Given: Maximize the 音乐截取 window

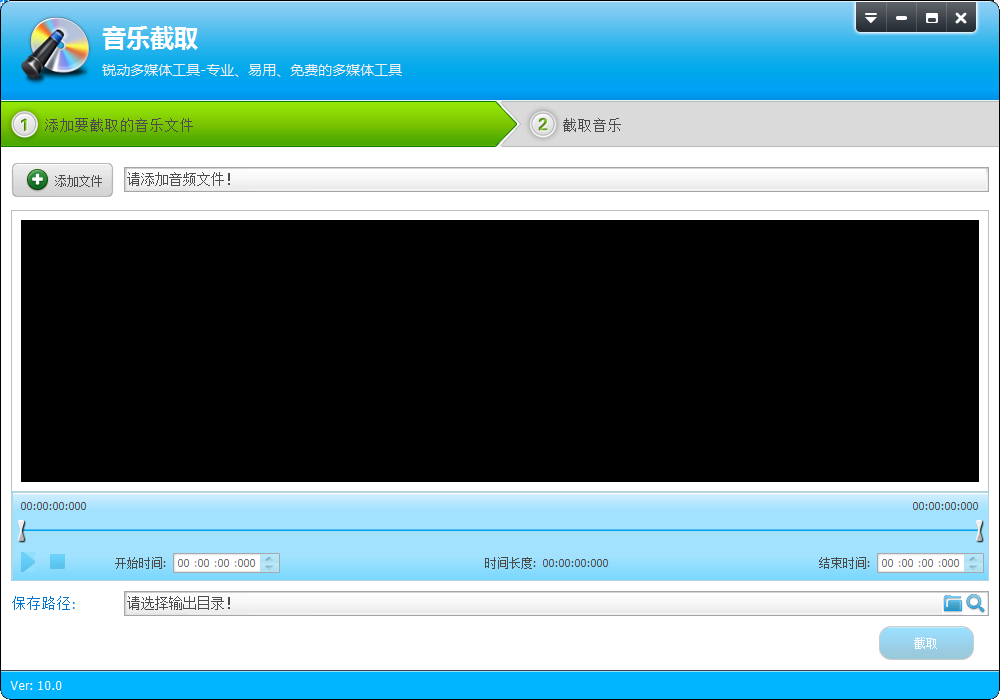Looking at the screenshot, I should tap(932, 18).
